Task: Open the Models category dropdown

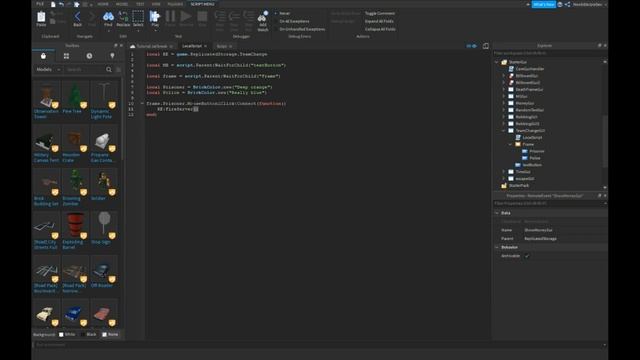Action: point(48,70)
